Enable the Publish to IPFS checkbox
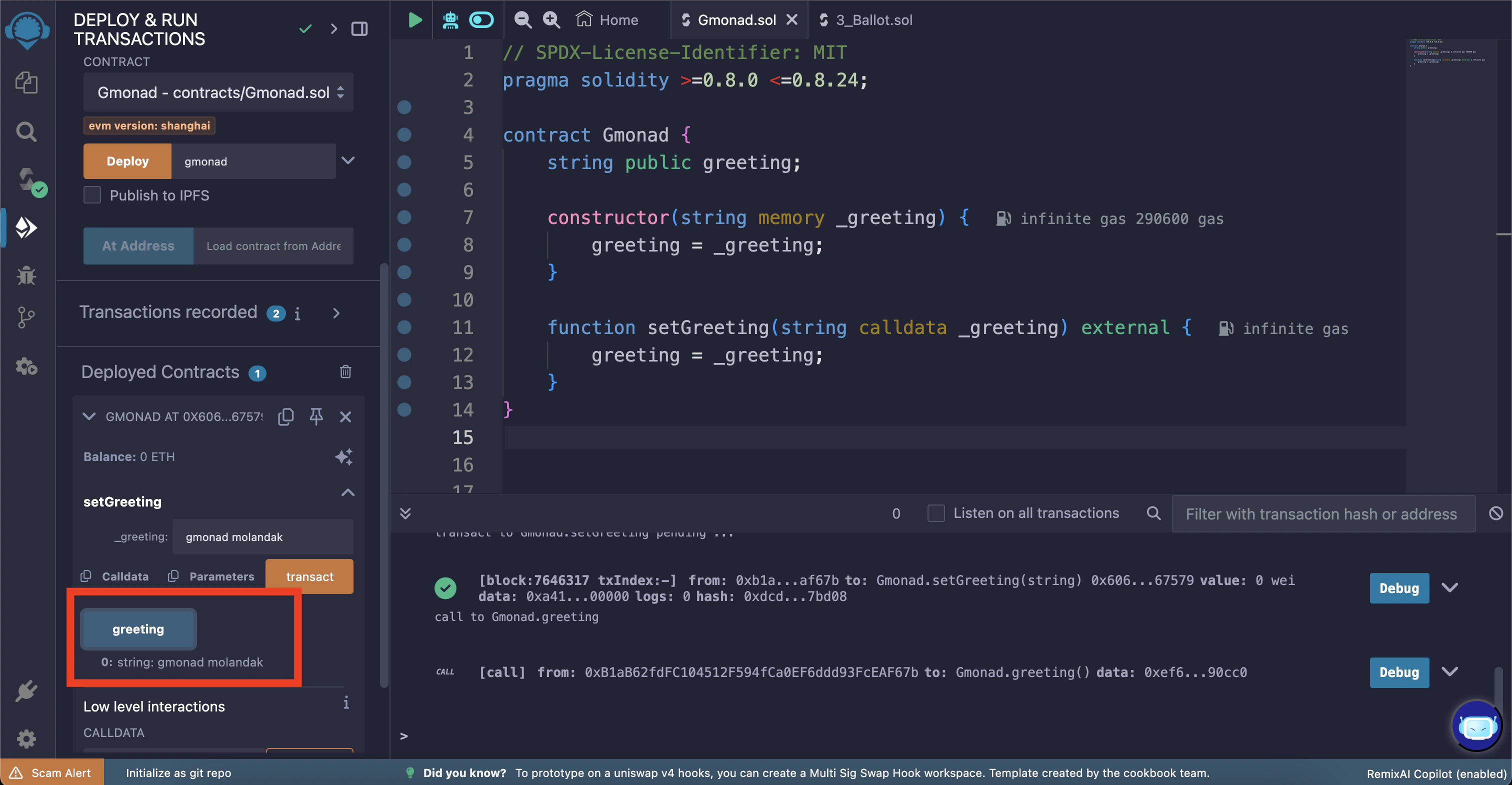This screenshot has height=785, width=1512. tap(92, 195)
